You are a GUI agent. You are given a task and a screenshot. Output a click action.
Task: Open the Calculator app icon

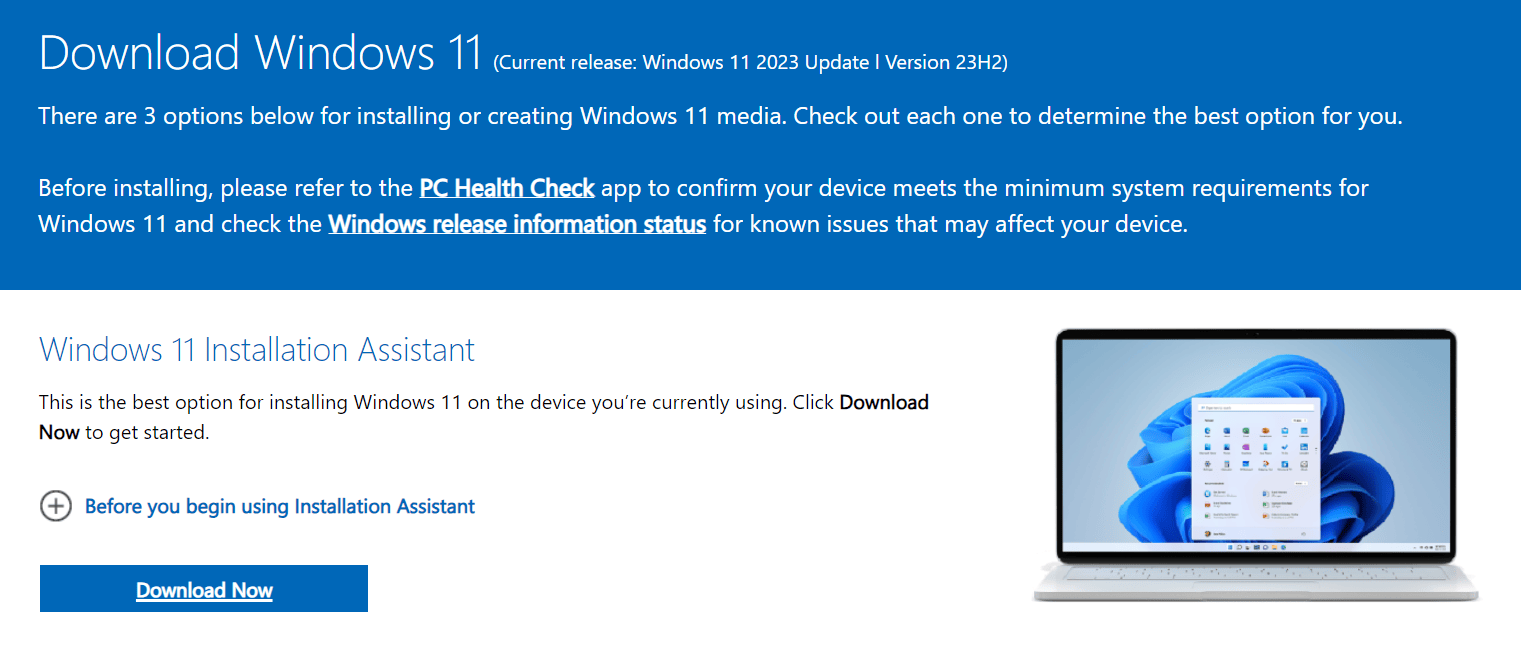click(1227, 464)
